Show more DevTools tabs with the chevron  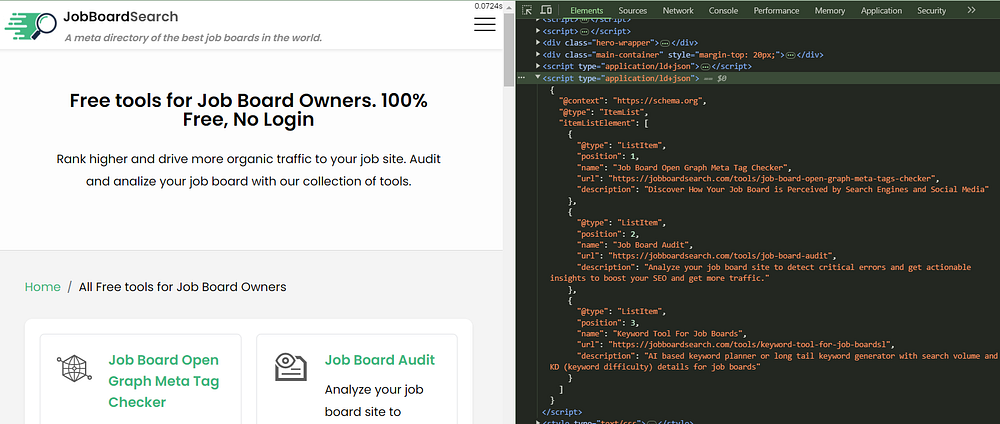971,11
